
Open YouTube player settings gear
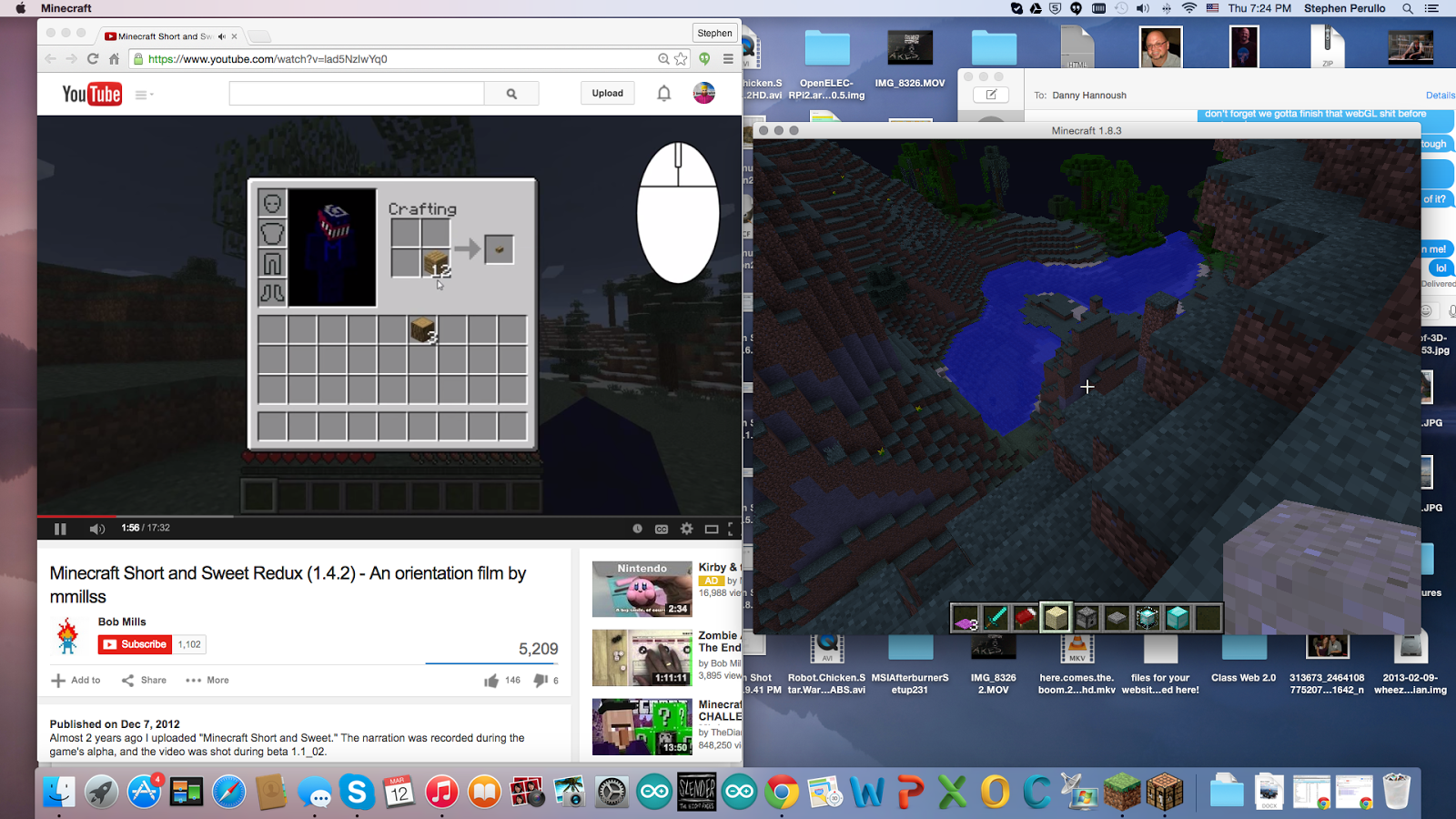(687, 529)
